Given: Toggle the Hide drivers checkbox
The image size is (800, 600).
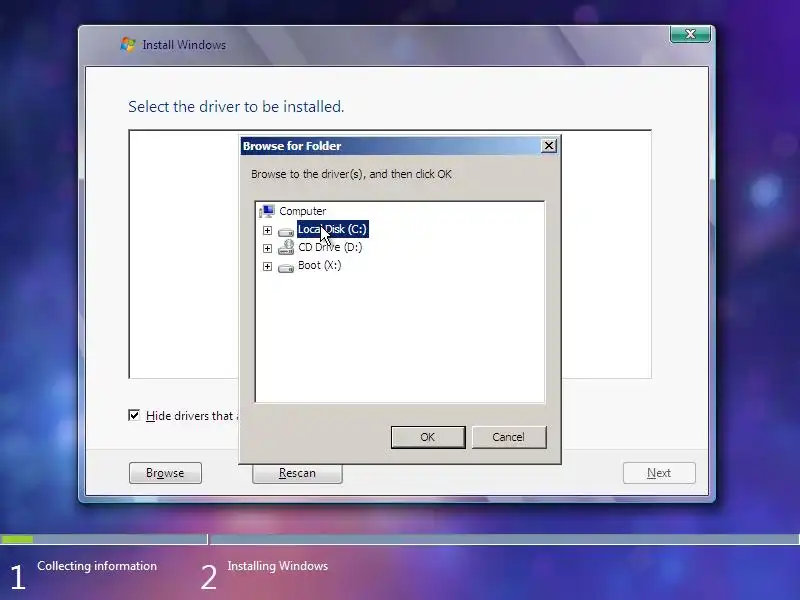Looking at the screenshot, I should 134,415.
